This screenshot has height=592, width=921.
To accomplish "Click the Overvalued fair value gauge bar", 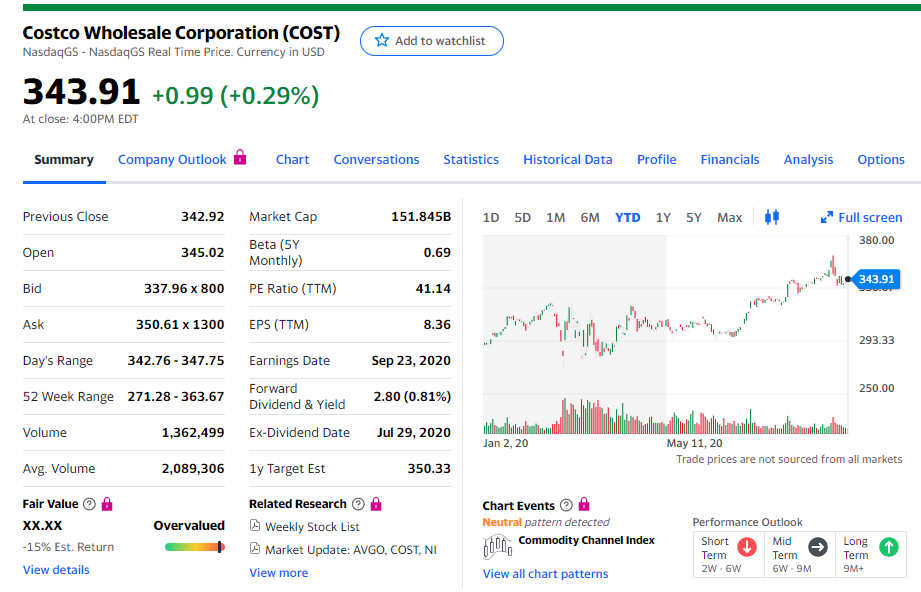I will [x=194, y=547].
